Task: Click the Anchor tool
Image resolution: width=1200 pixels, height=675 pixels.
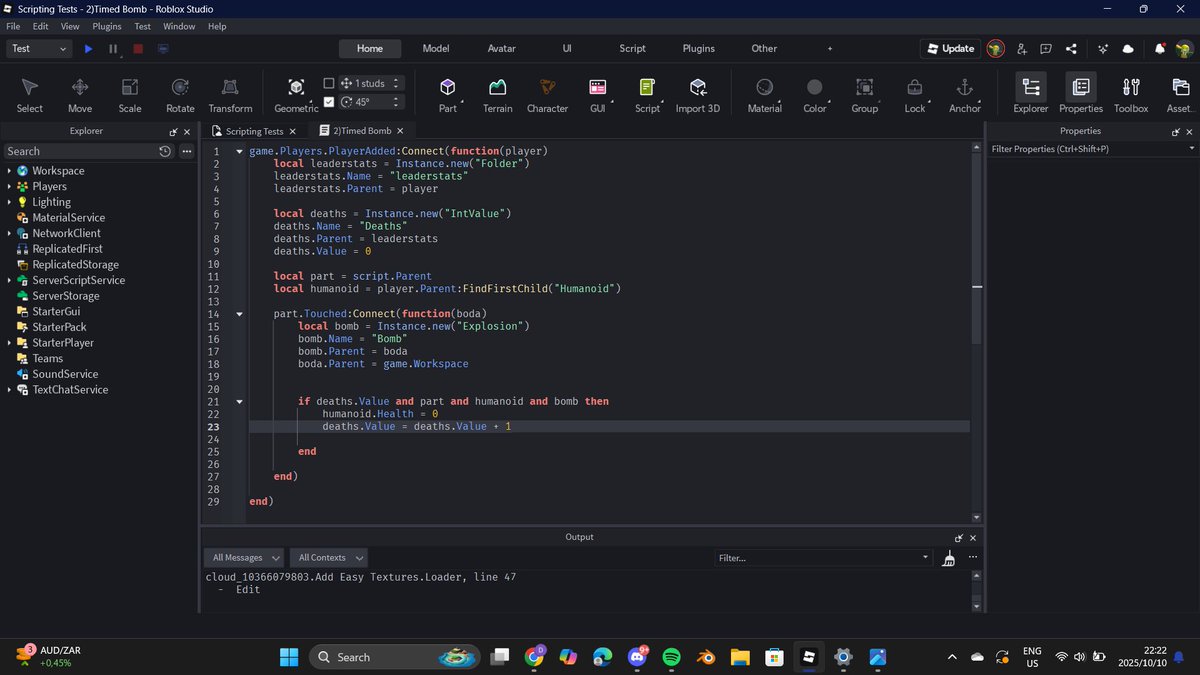Action: [965, 95]
